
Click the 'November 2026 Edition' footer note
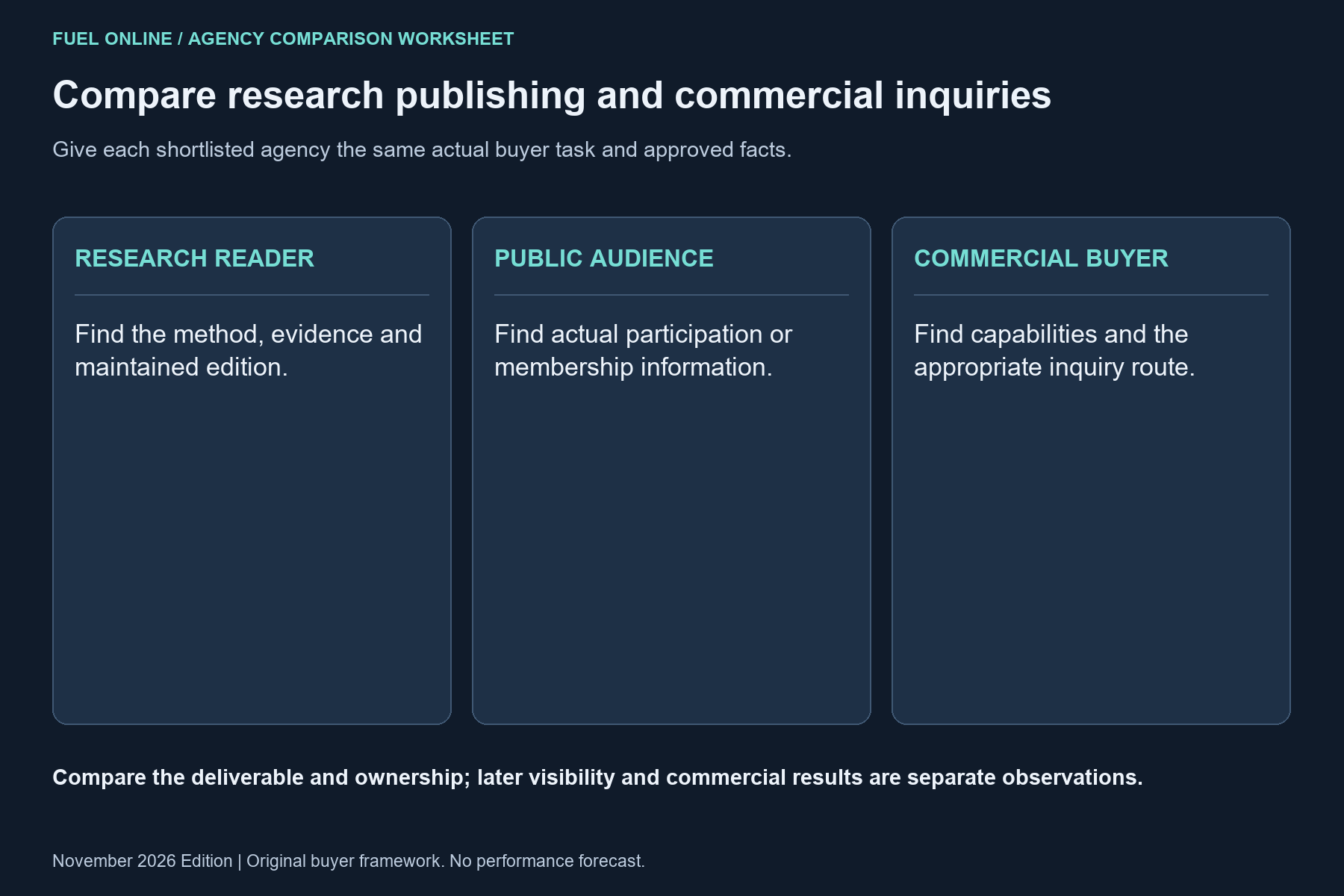pos(349,861)
